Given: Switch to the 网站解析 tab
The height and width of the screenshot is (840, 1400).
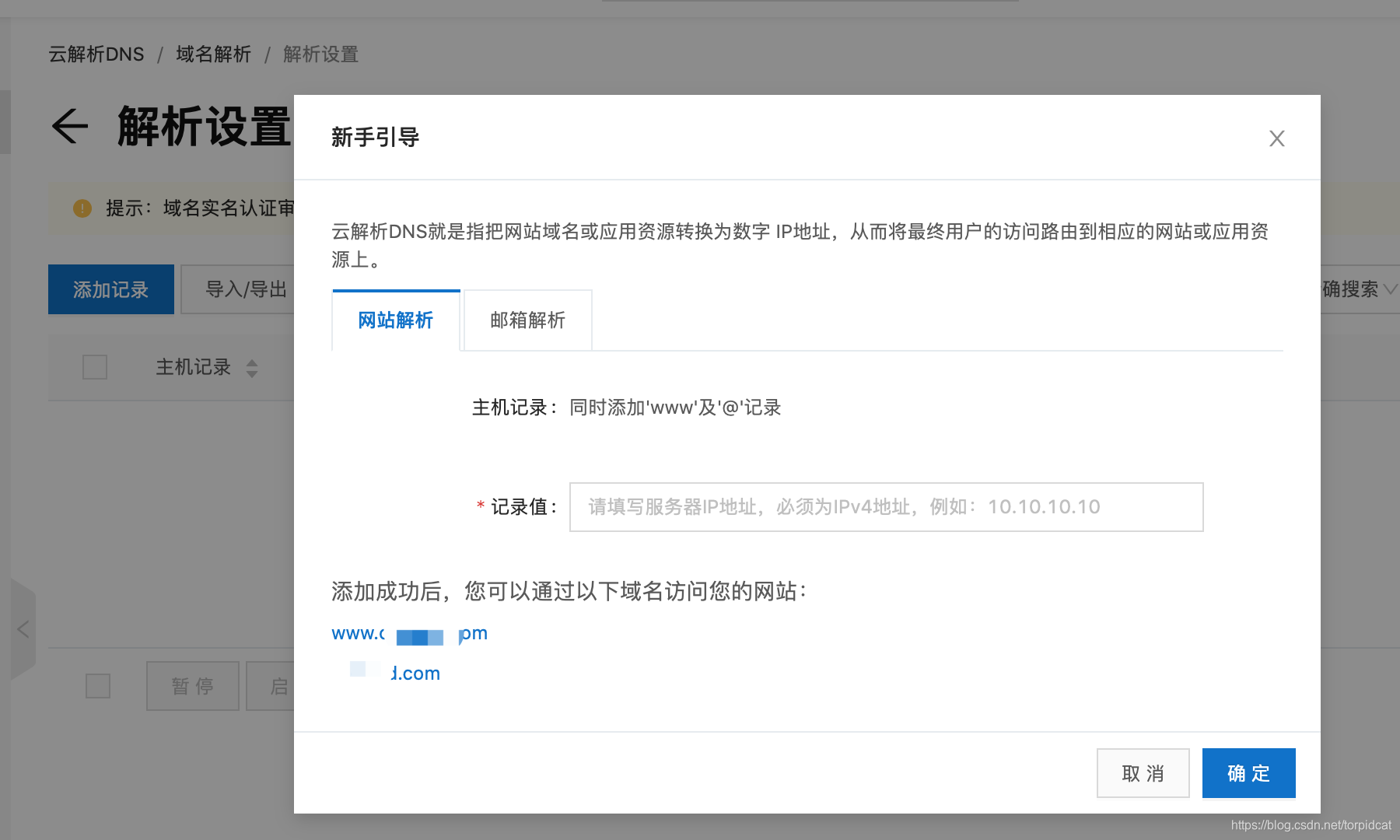Looking at the screenshot, I should (x=396, y=320).
